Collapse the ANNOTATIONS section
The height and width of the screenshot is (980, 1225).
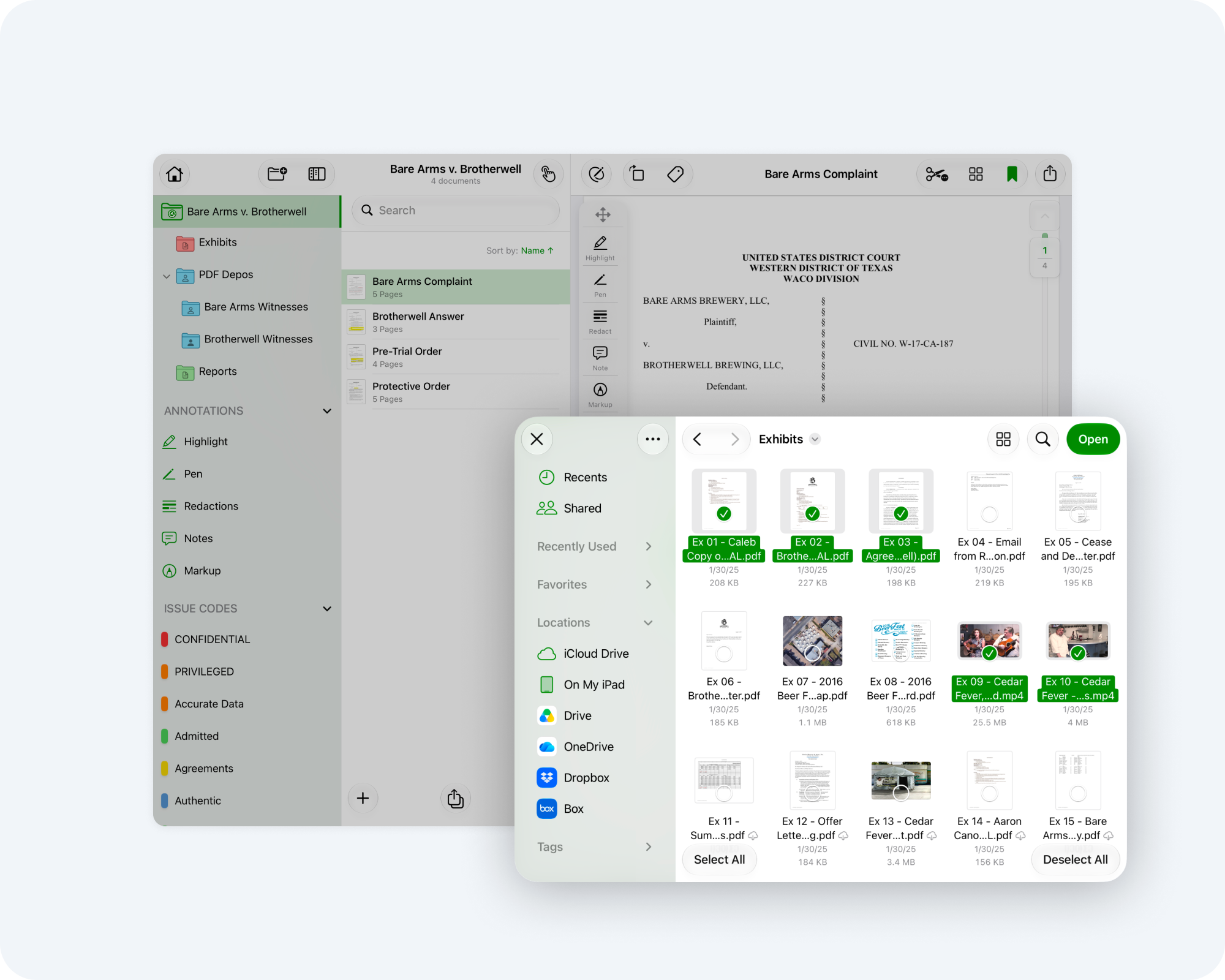[x=327, y=411]
